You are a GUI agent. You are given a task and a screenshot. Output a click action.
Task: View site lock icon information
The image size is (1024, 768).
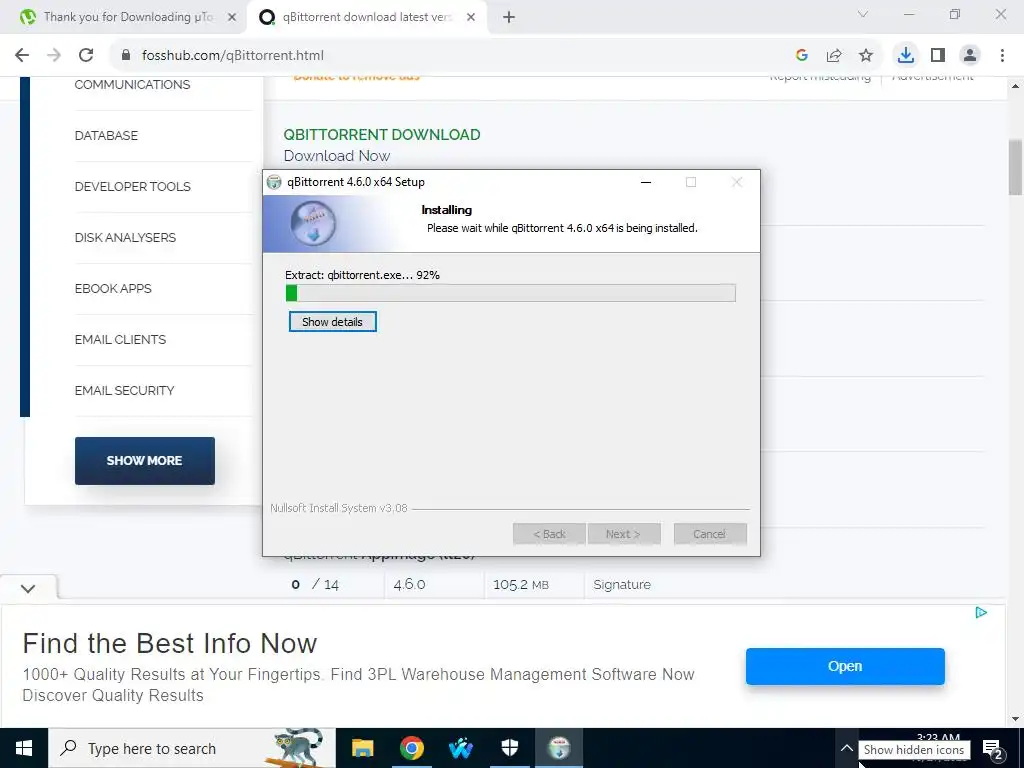[126, 56]
